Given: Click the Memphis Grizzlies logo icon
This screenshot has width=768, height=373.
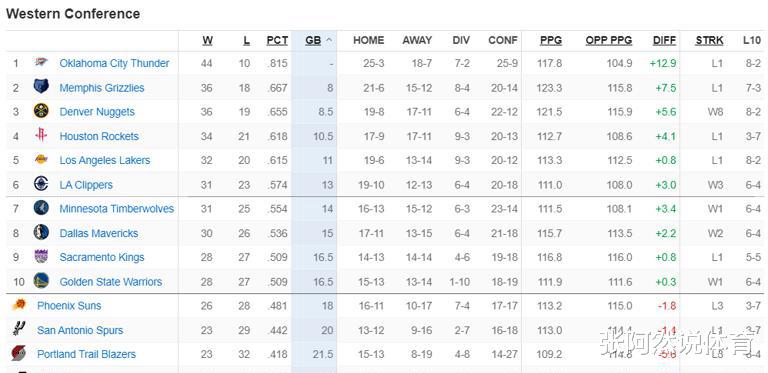Looking at the screenshot, I should pyautogui.click(x=41, y=87).
